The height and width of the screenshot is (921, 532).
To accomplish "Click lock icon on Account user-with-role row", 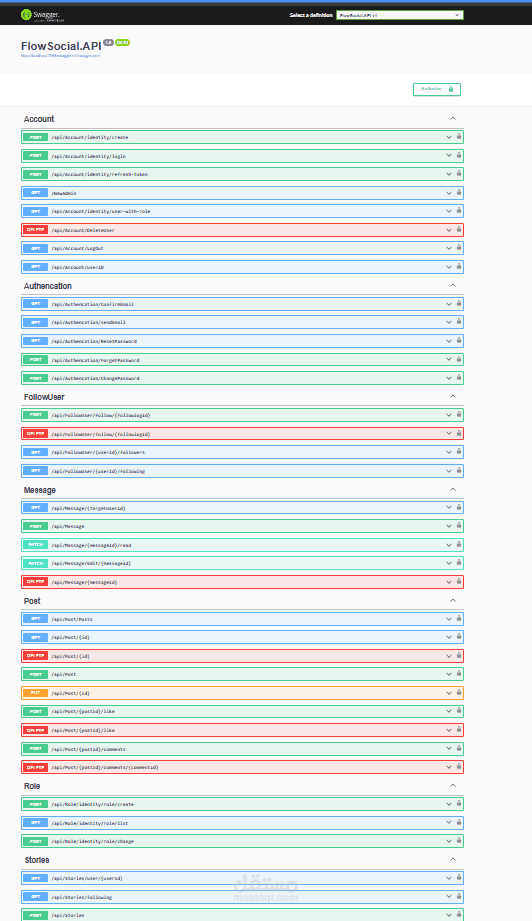I will [459, 211].
